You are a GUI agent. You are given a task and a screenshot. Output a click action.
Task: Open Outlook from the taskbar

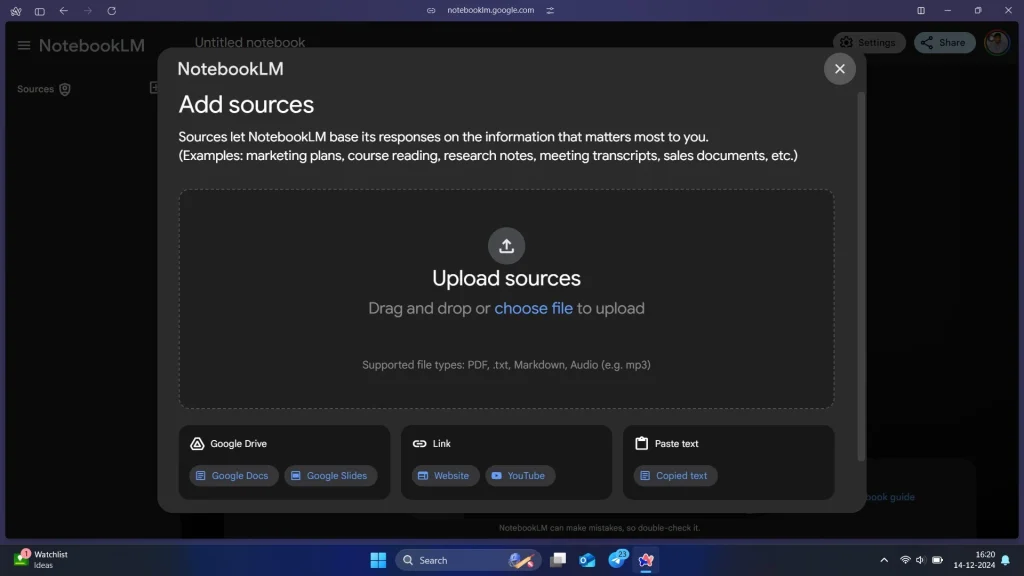click(x=587, y=560)
